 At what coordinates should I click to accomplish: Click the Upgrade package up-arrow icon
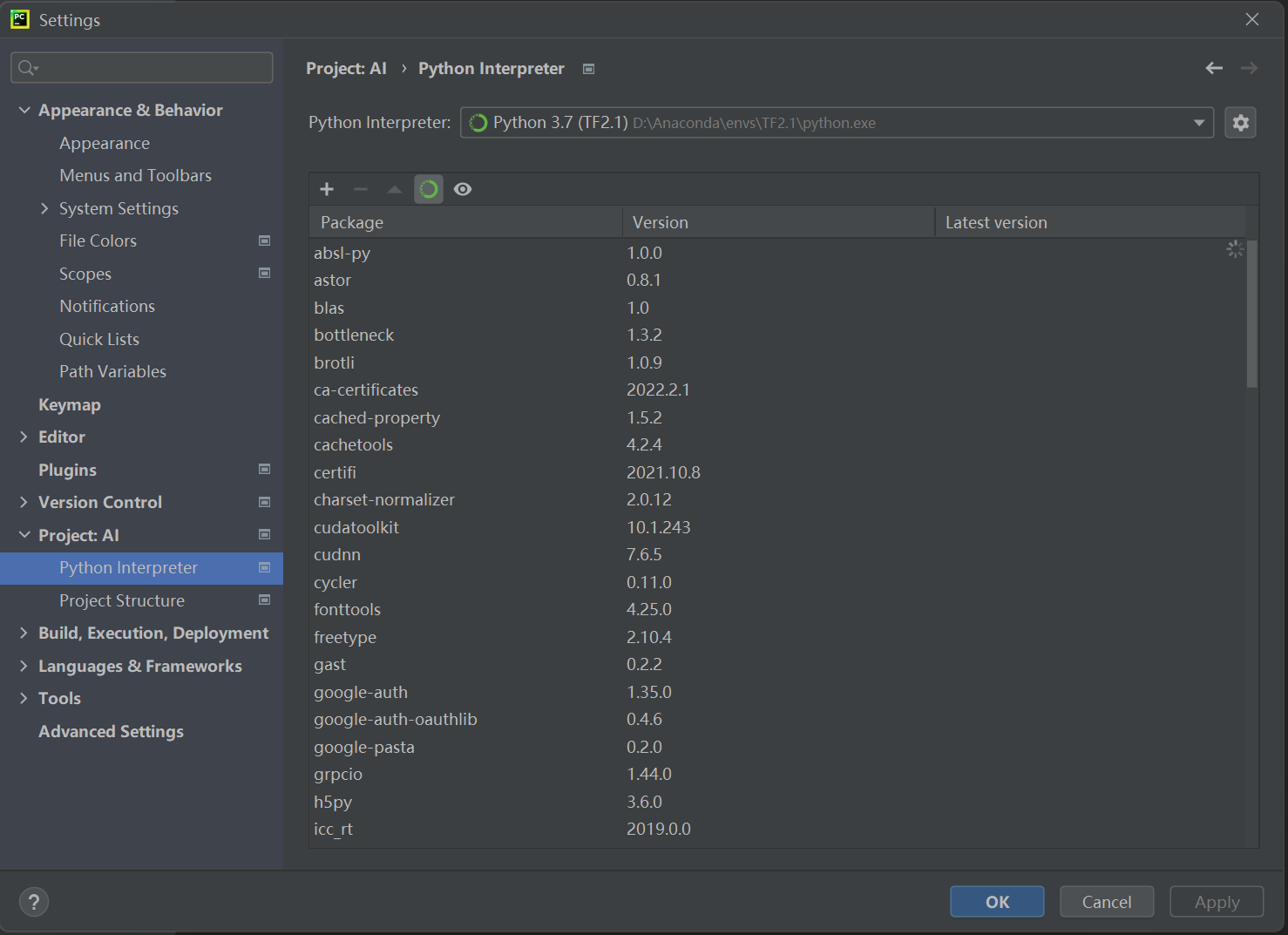[x=395, y=189]
